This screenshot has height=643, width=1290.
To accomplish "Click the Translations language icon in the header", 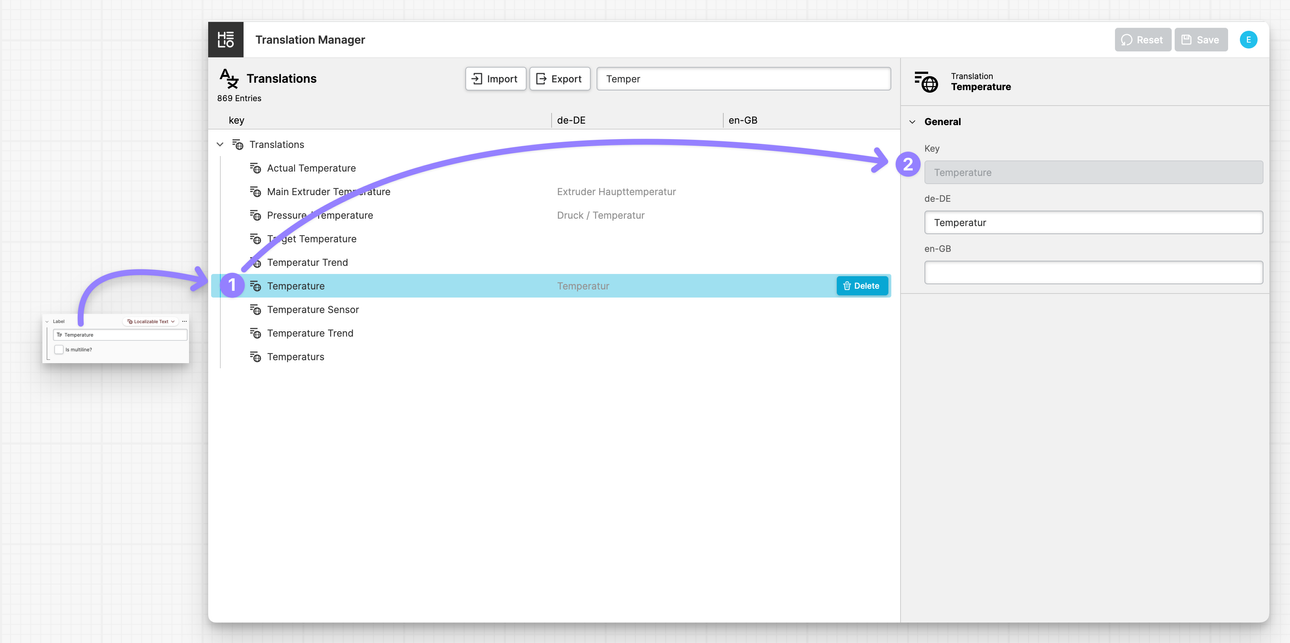I will pos(229,78).
